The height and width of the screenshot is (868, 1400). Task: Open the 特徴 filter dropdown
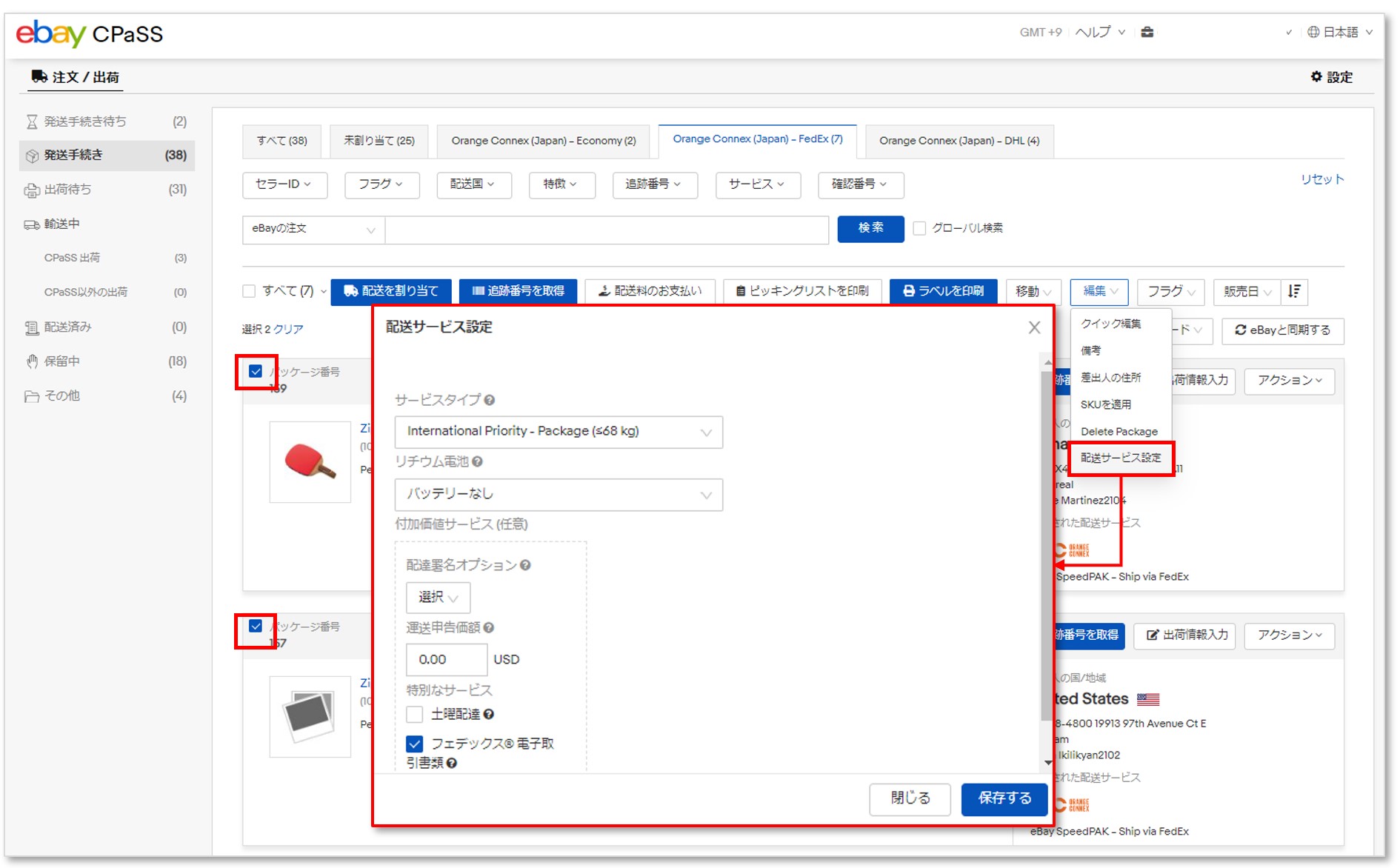(562, 184)
